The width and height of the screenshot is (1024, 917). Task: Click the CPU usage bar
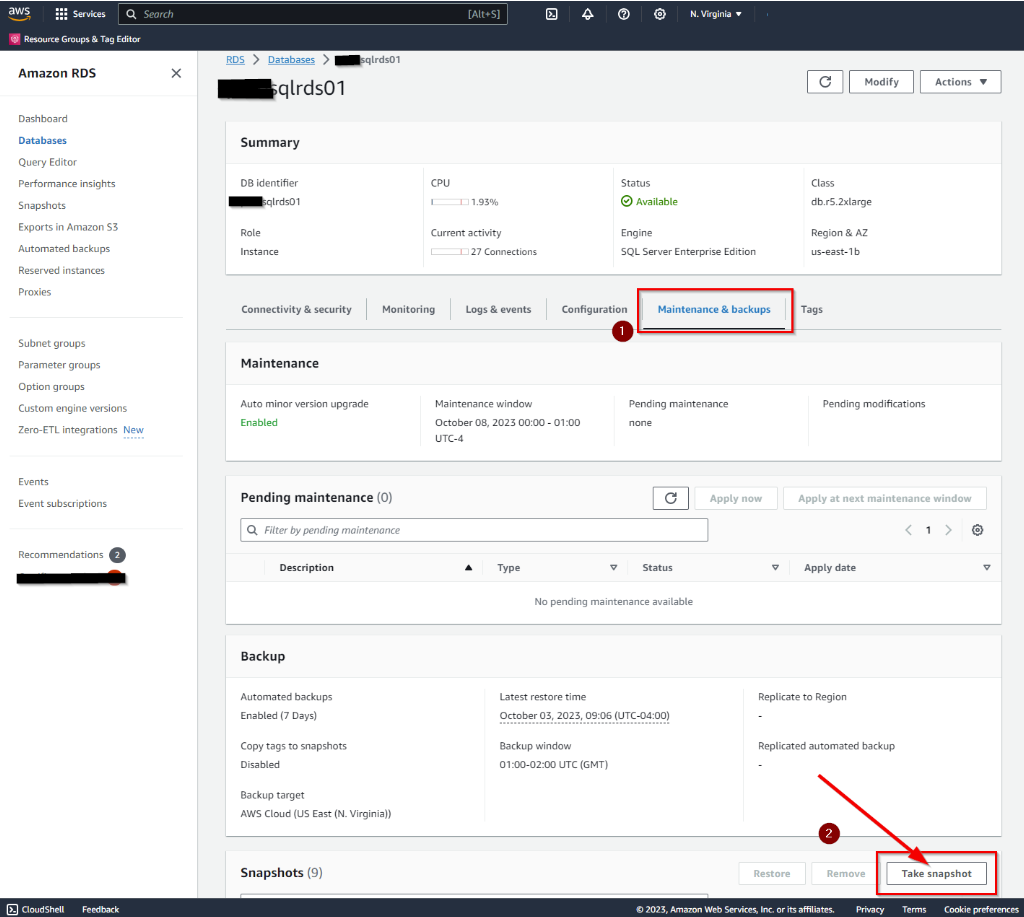[449, 202]
